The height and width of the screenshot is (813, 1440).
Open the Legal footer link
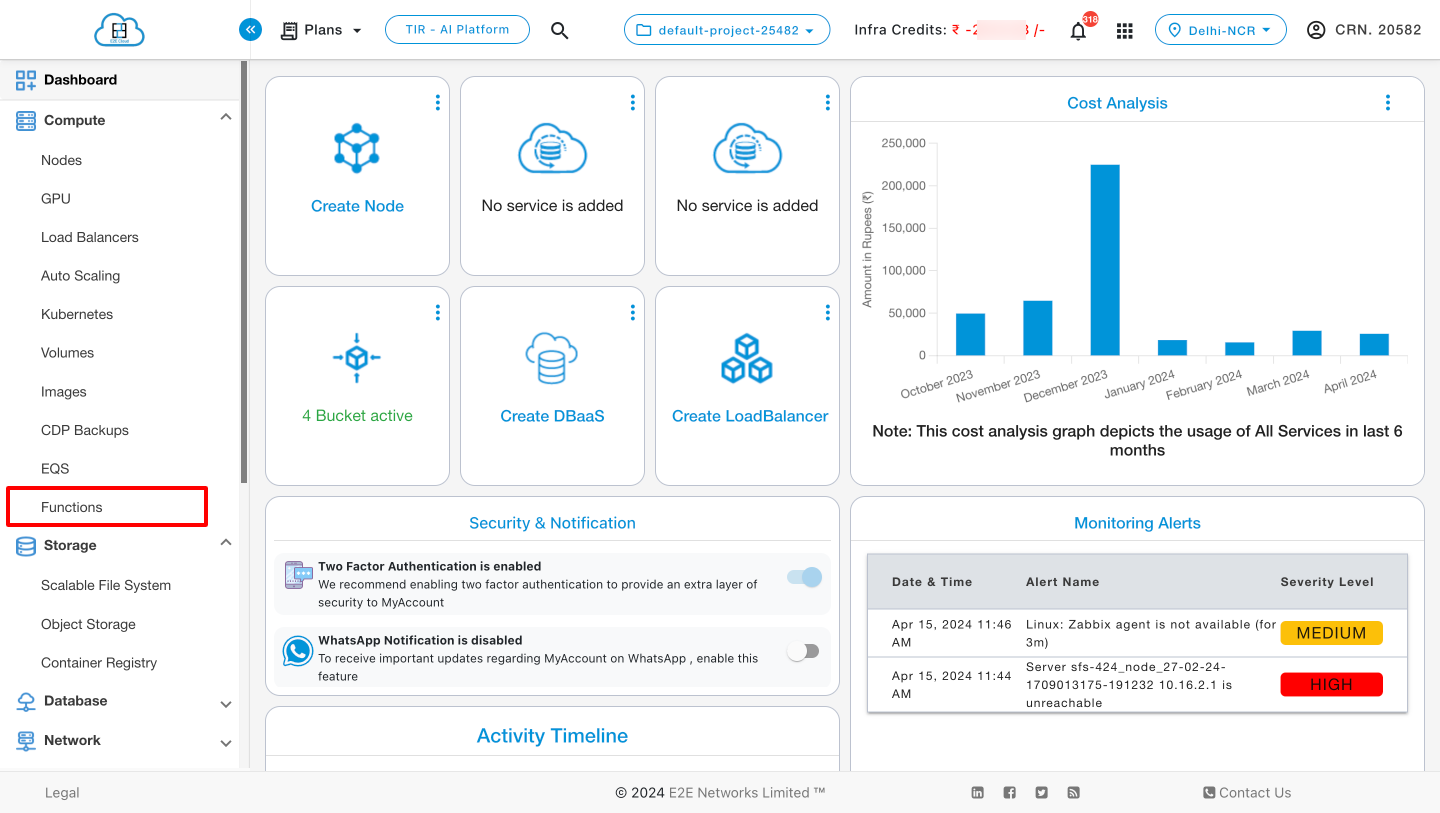(62, 793)
